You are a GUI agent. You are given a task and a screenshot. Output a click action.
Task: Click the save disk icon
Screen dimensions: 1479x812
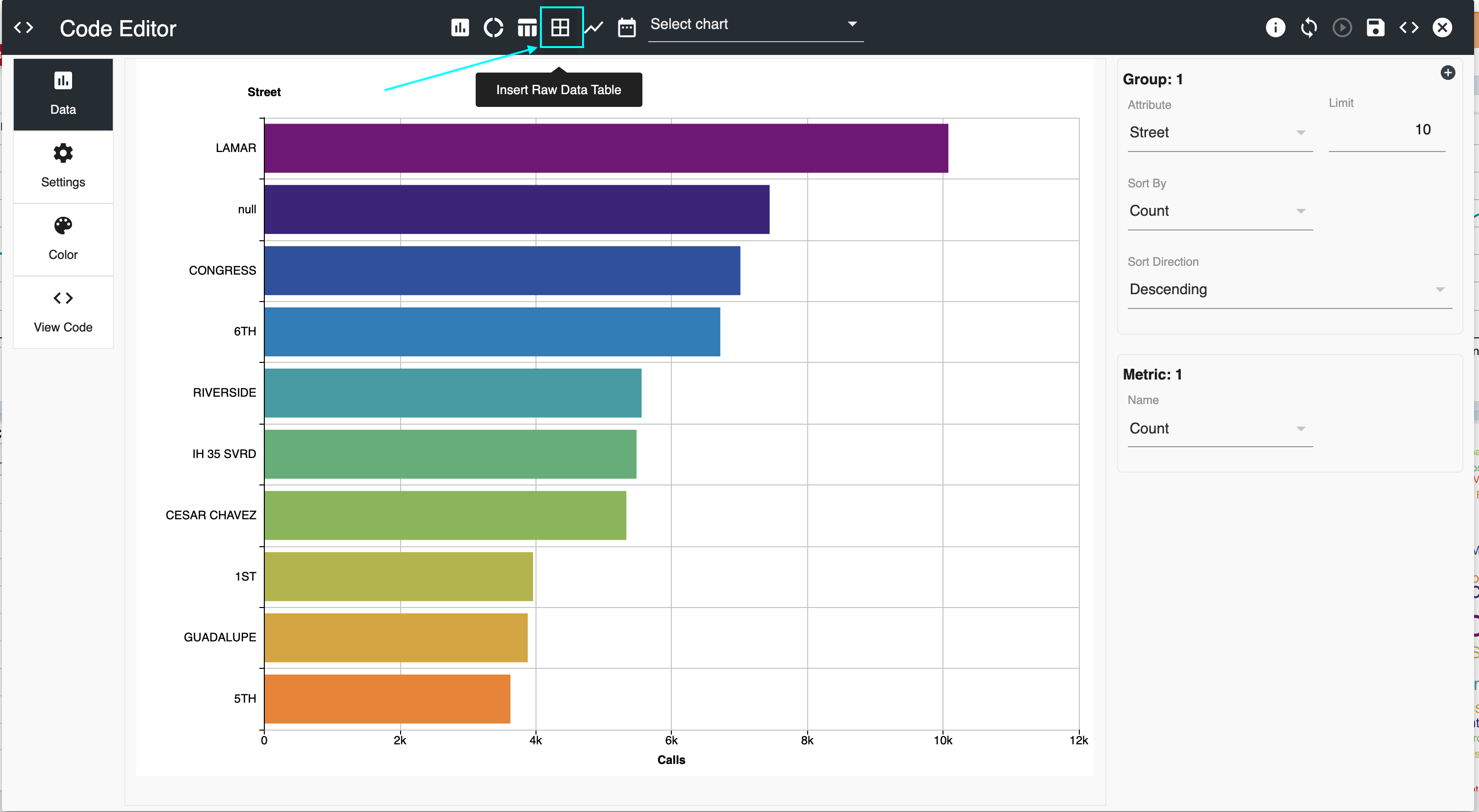coord(1375,27)
